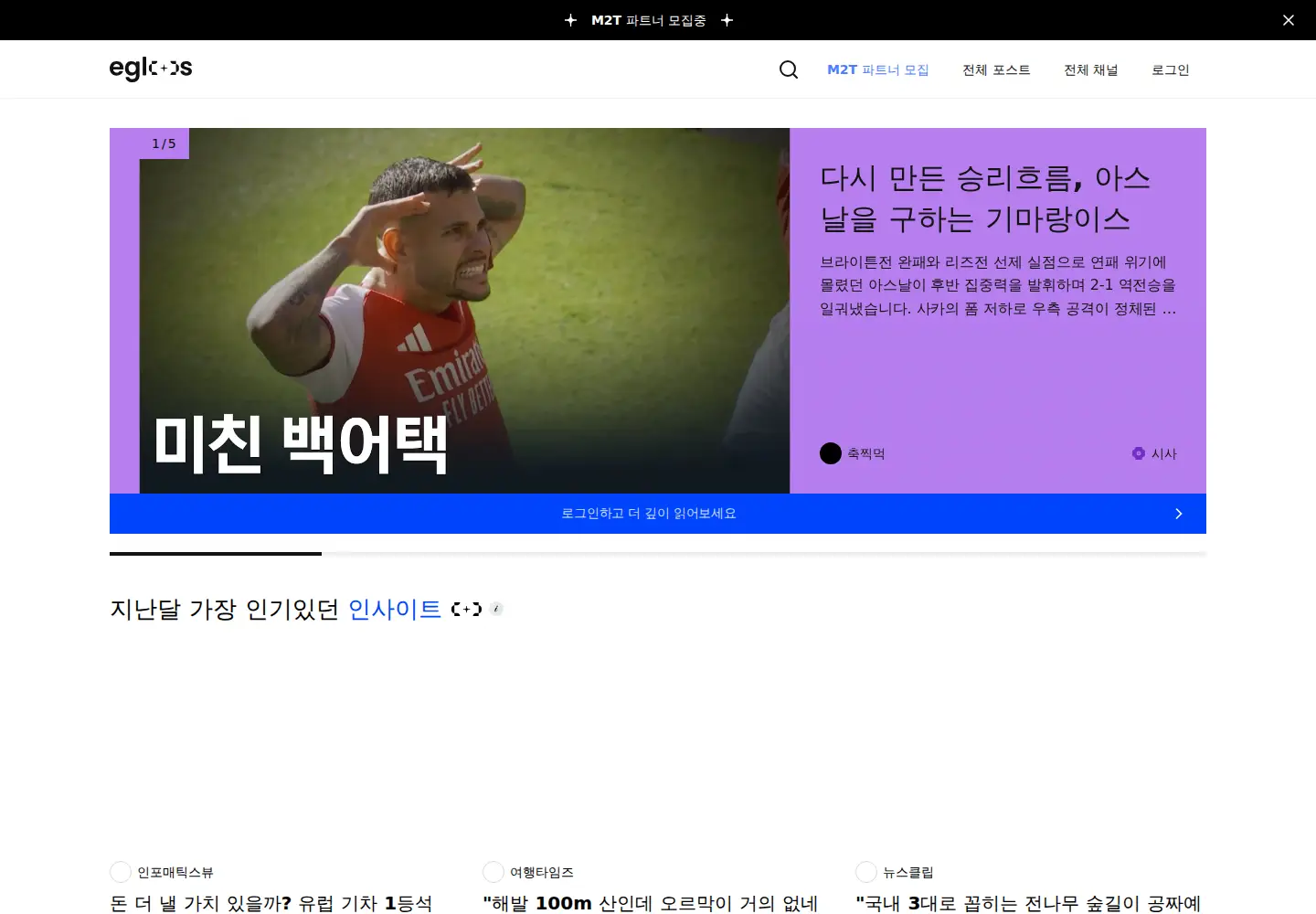
Task: Open the "국내 3대로 꼽히는 전나무 post
Action: pos(1028,903)
